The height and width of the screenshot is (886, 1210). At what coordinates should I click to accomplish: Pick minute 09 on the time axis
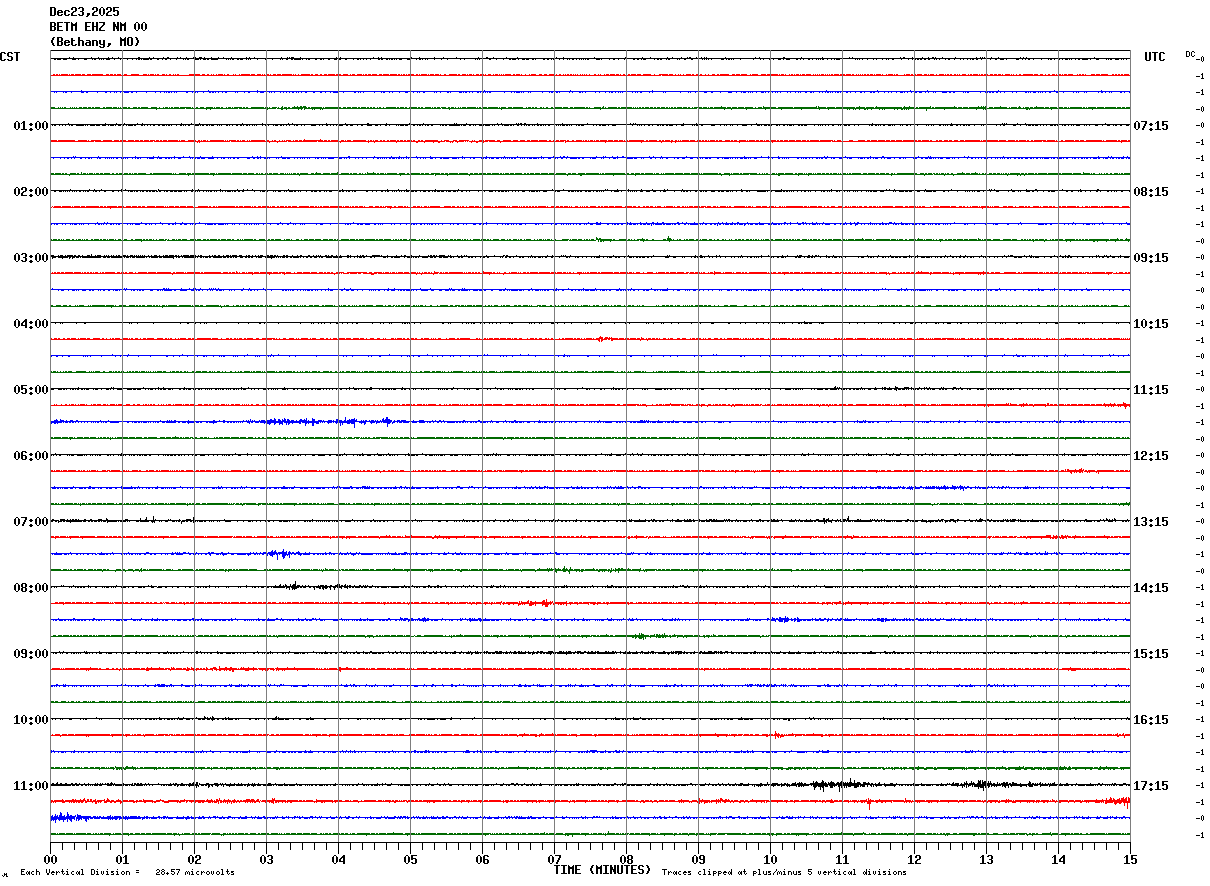click(698, 859)
